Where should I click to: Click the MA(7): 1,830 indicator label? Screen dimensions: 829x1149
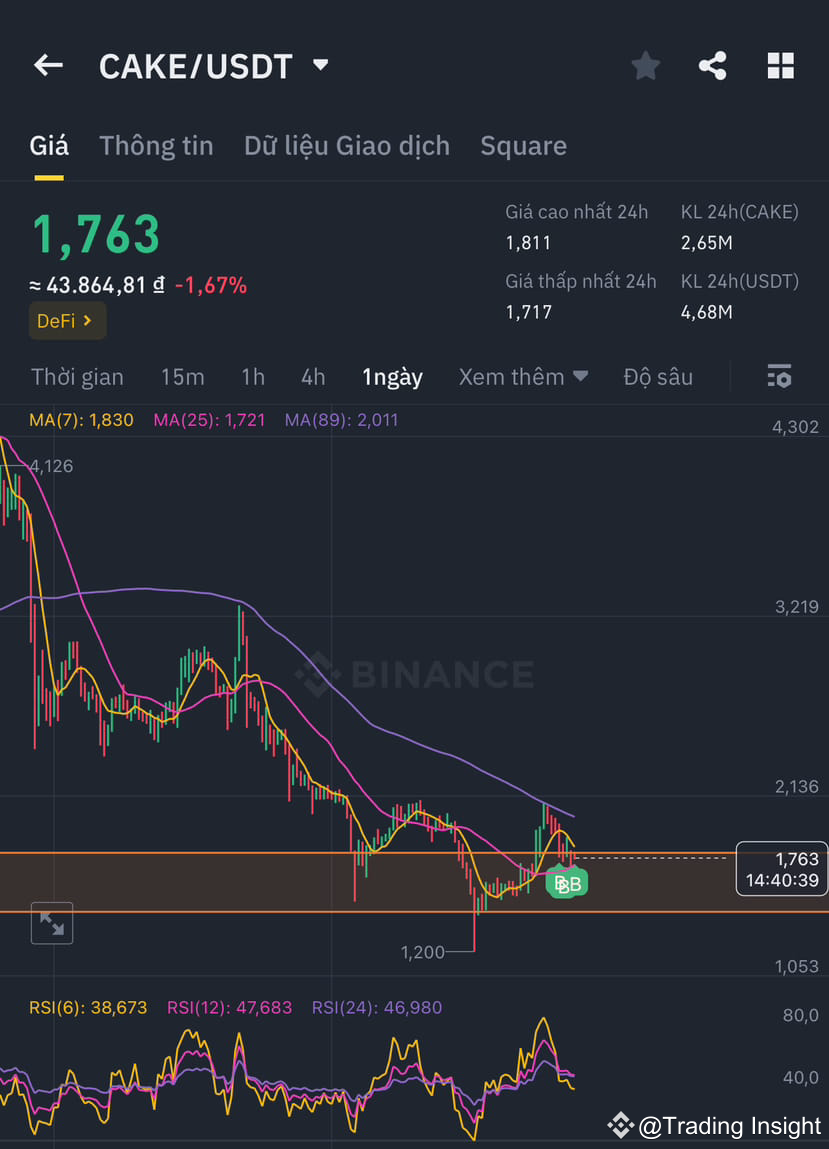tap(81, 420)
